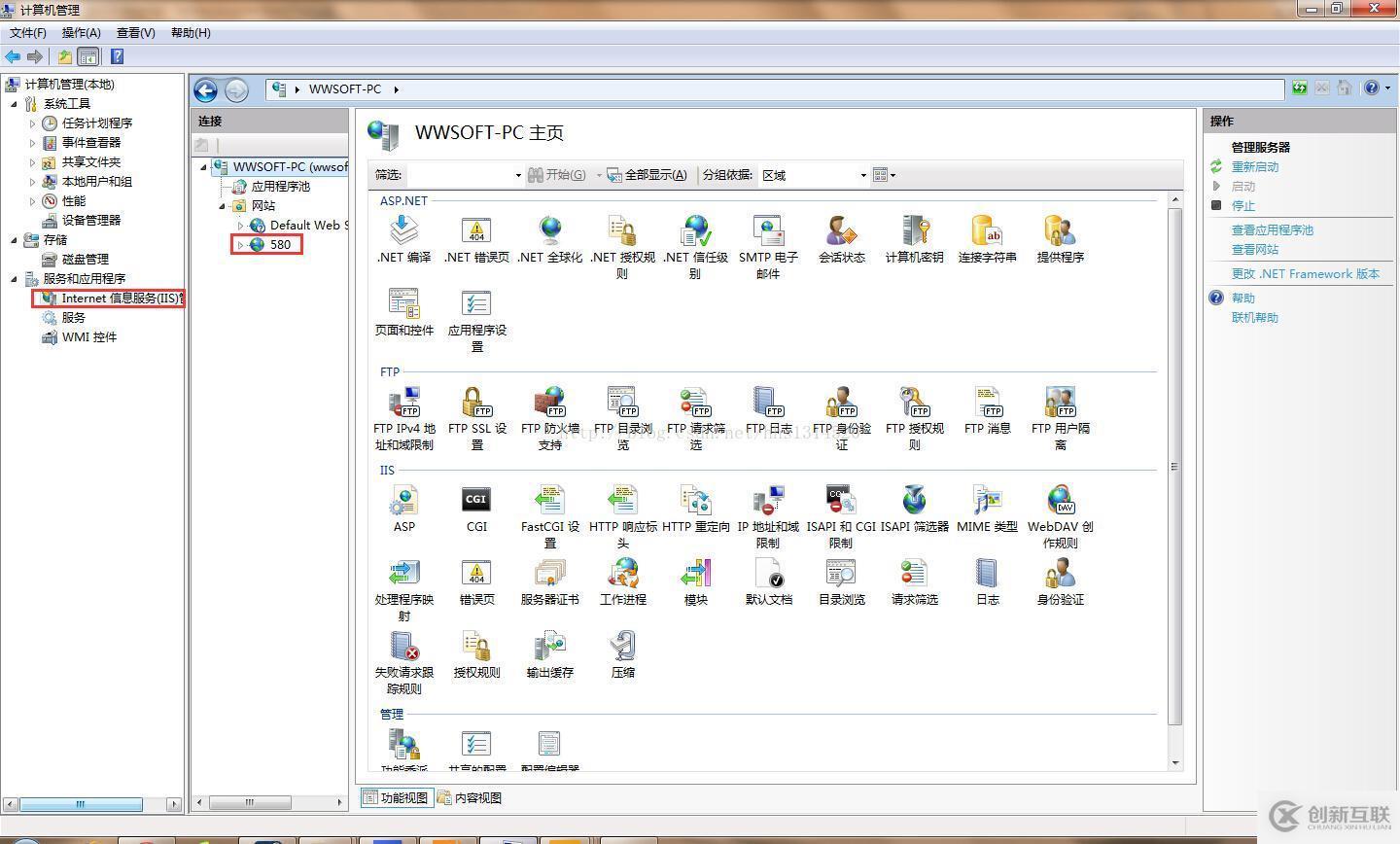Select Internet 信息服务(IIS) tree item
The image size is (1400, 844).
pyautogui.click(x=112, y=299)
